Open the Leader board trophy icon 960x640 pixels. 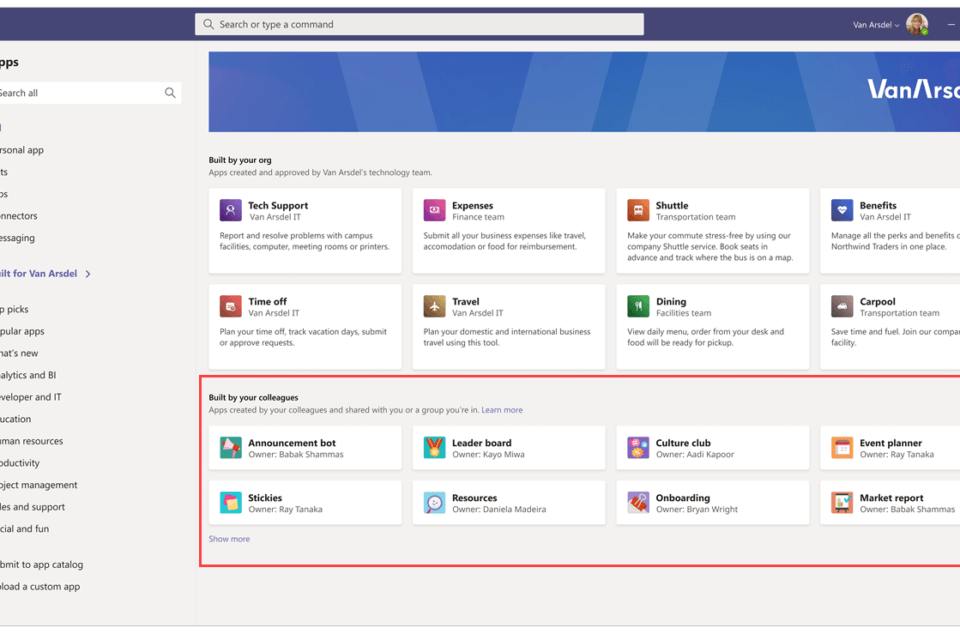coord(434,448)
